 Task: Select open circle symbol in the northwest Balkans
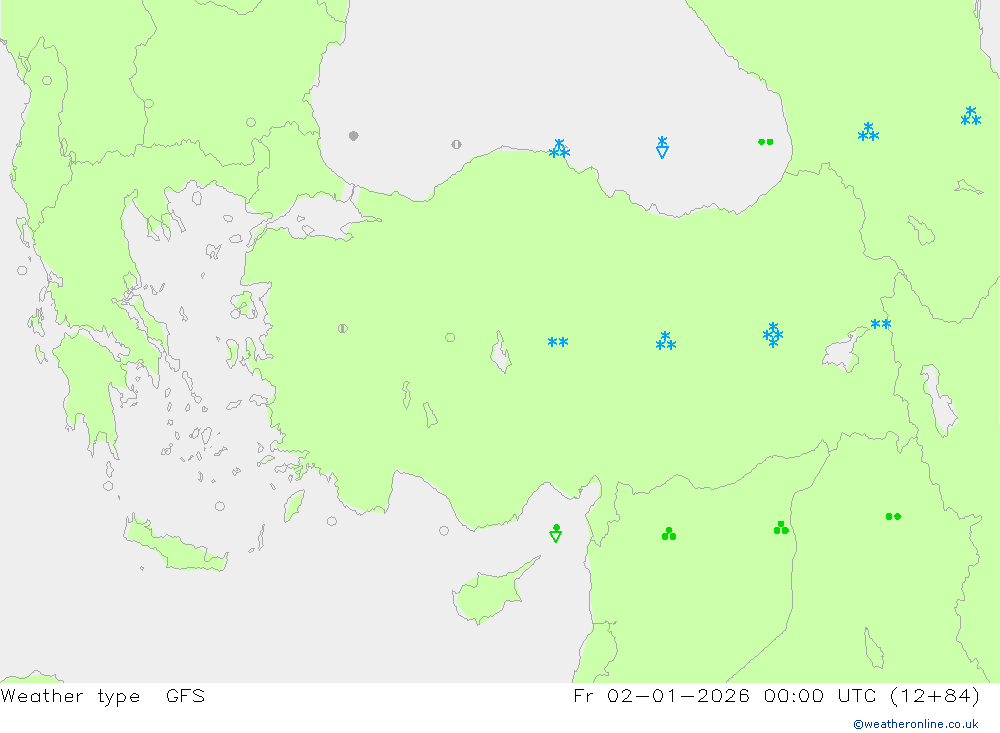[47, 80]
